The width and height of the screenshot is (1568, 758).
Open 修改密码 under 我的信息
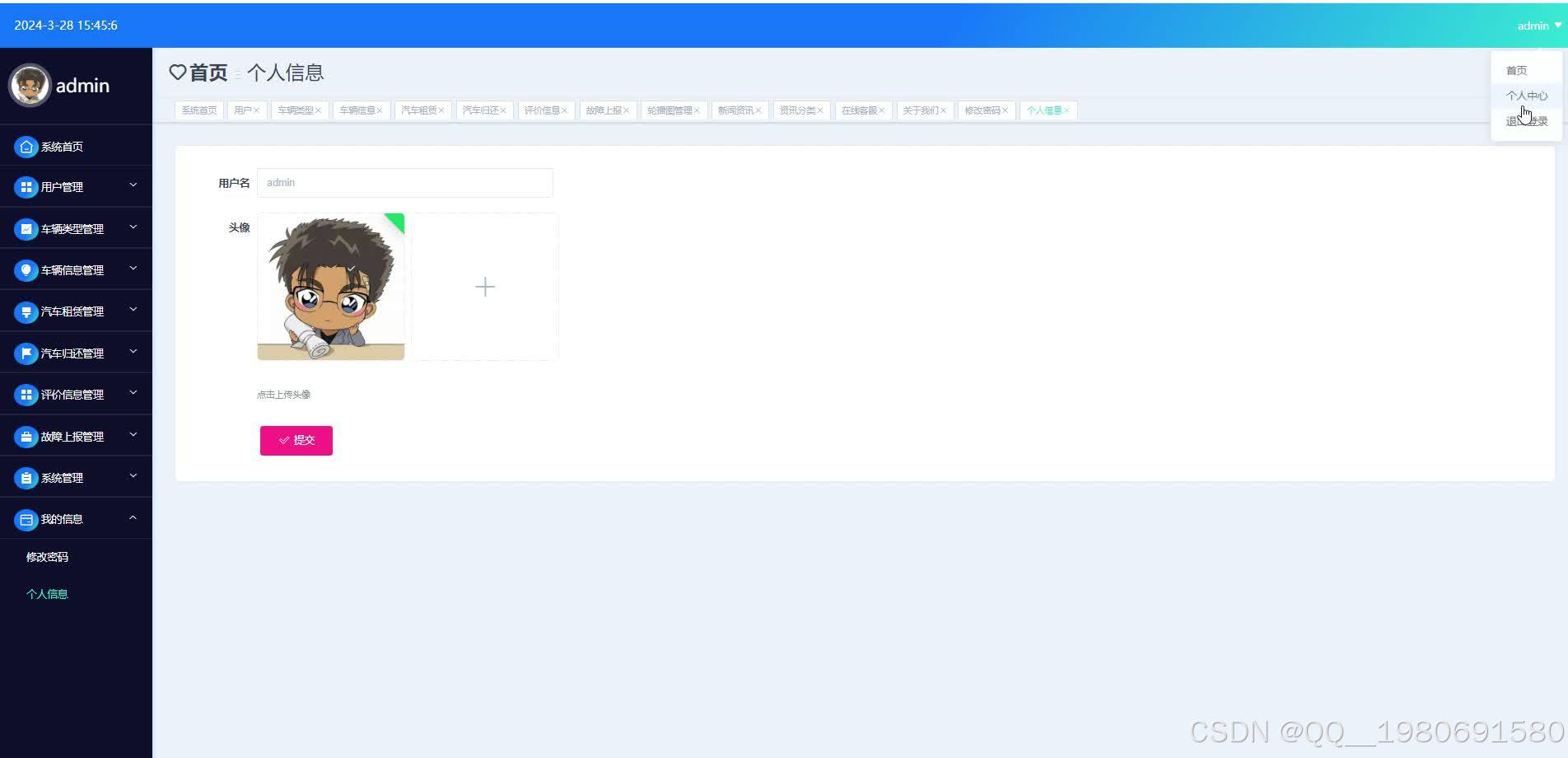(47, 557)
